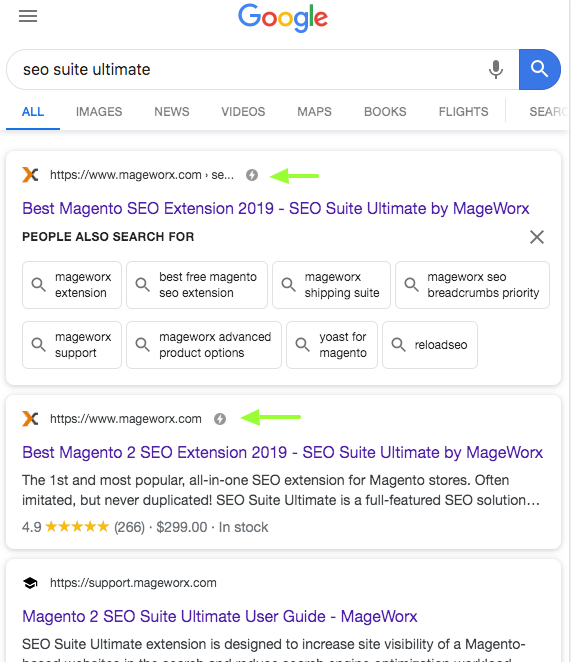Screen dimensions: 571x666
Task: Click AMP lightning icon in first result
Action: click(x=252, y=175)
